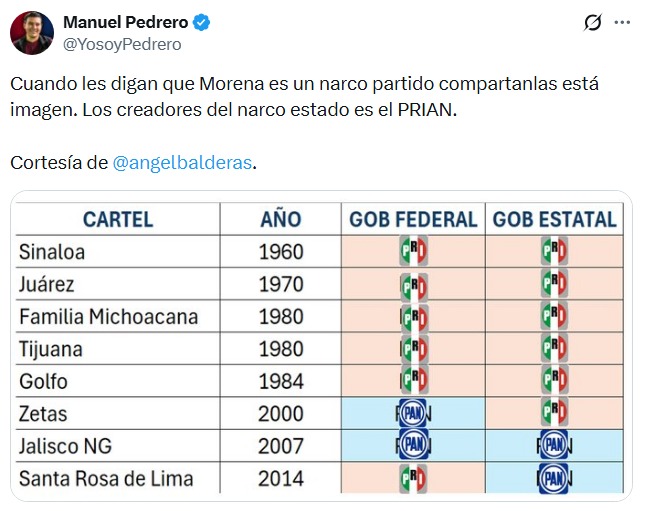Screen dimensions: 648x511
Task: Click the Familia Michoacana row label
Action: (x=108, y=317)
